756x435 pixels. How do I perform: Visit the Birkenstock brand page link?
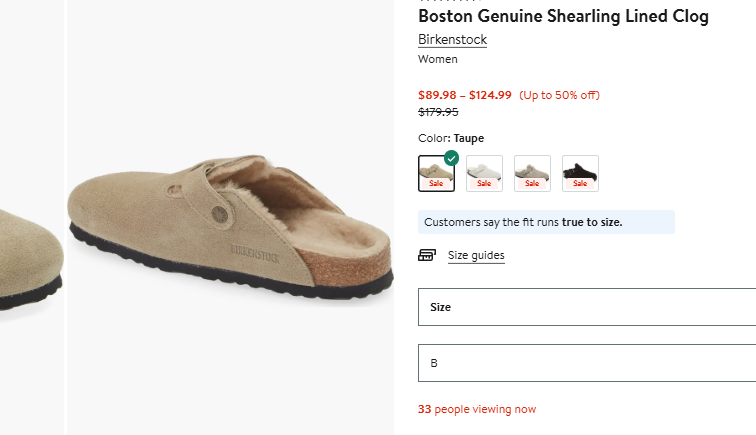point(452,40)
